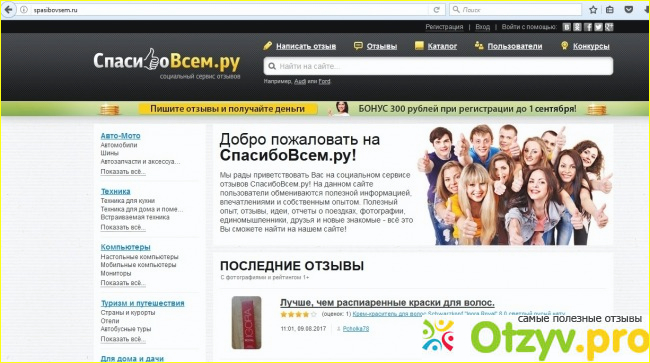
Task: Click the browser Поиск search box
Action: [515, 10]
